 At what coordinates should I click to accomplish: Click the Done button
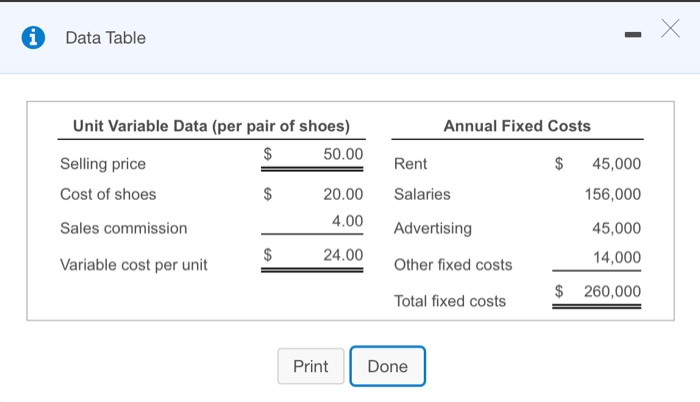[x=388, y=366]
